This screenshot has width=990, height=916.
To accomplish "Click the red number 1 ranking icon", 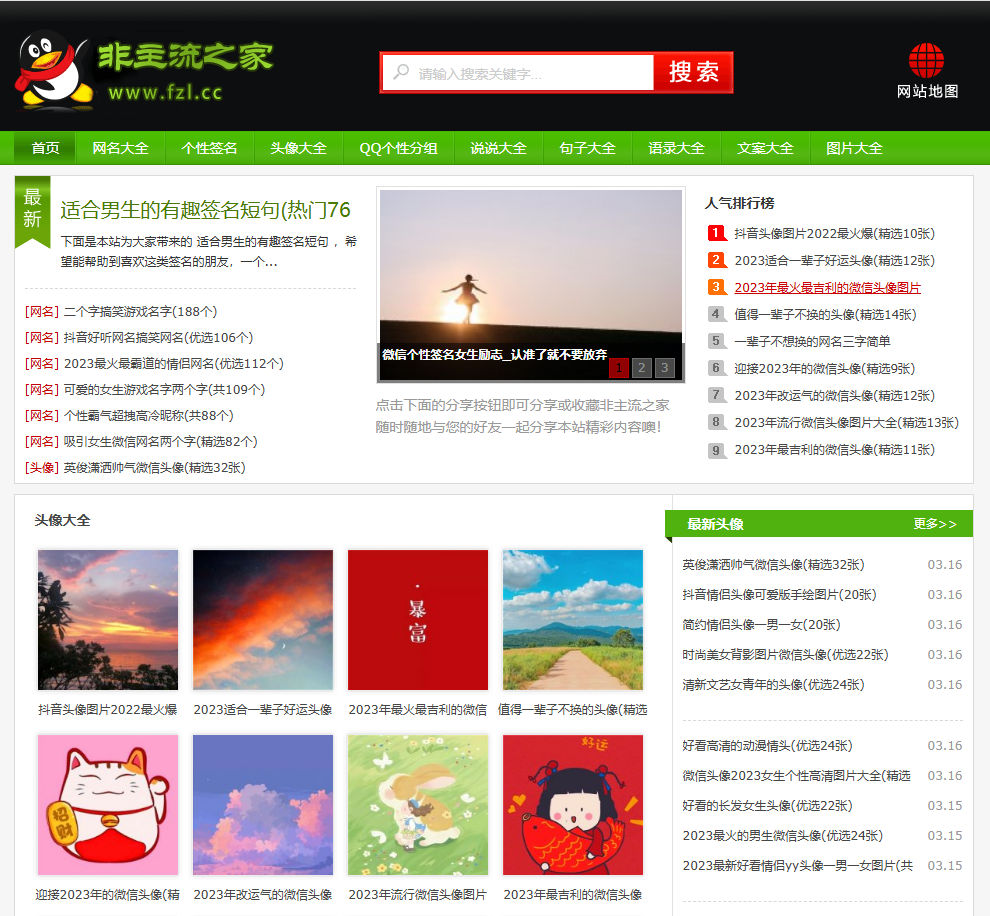I will point(717,233).
